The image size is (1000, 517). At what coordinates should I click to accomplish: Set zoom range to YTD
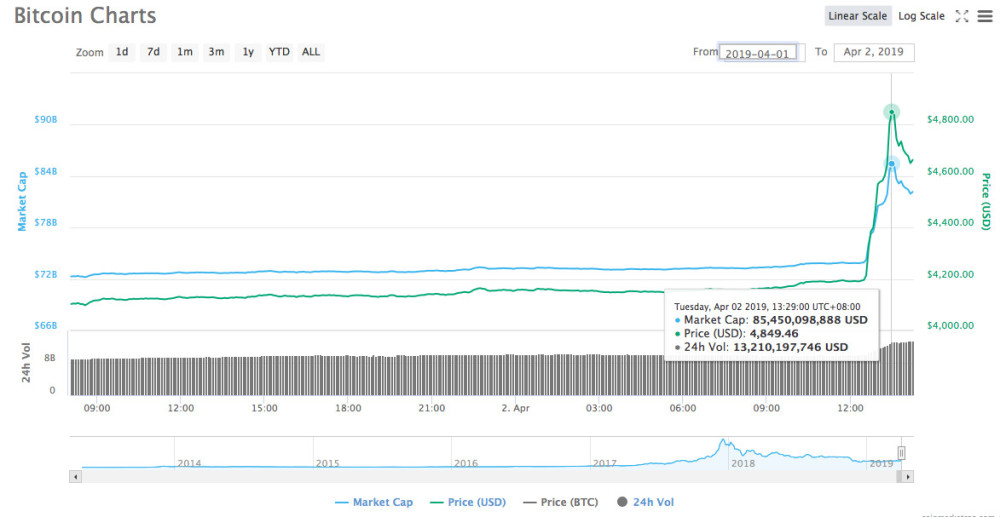point(279,52)
